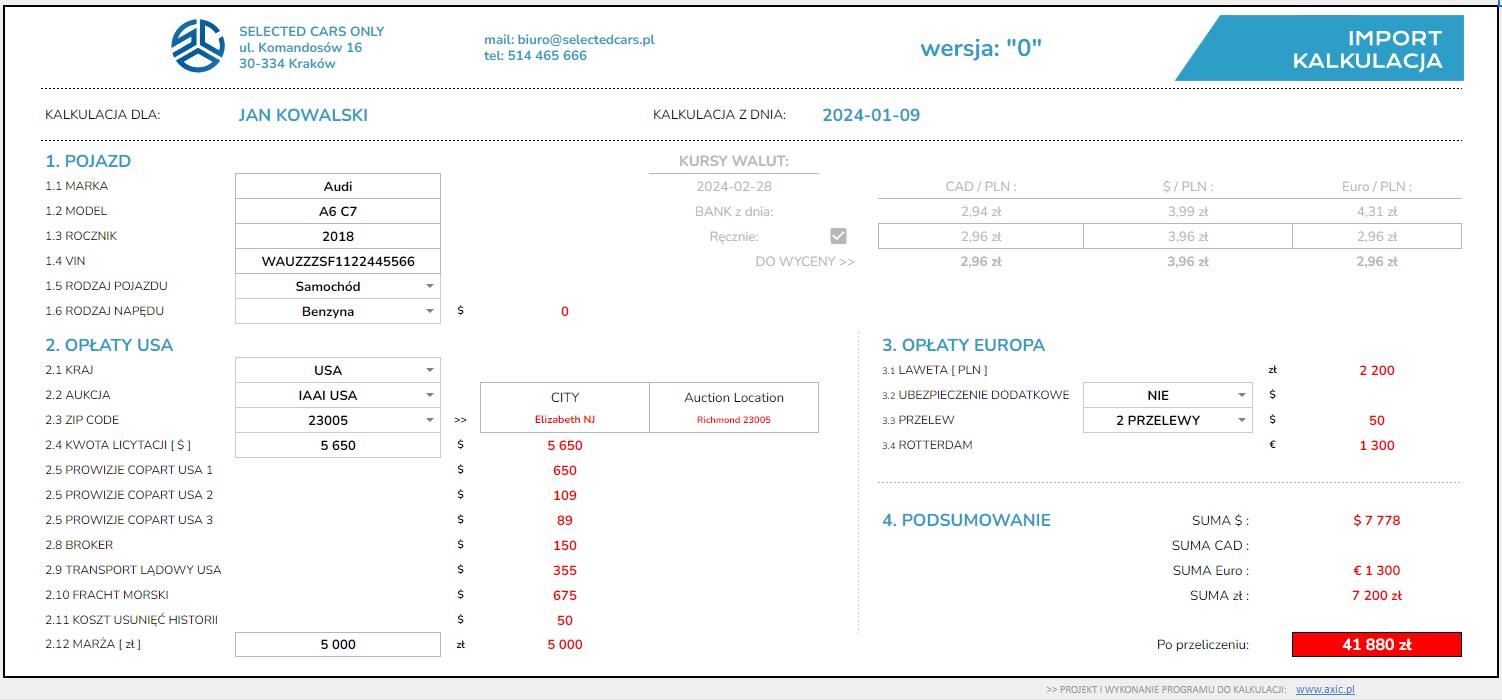Click the Rocznik field showing 2018

(x=337, y=236)
